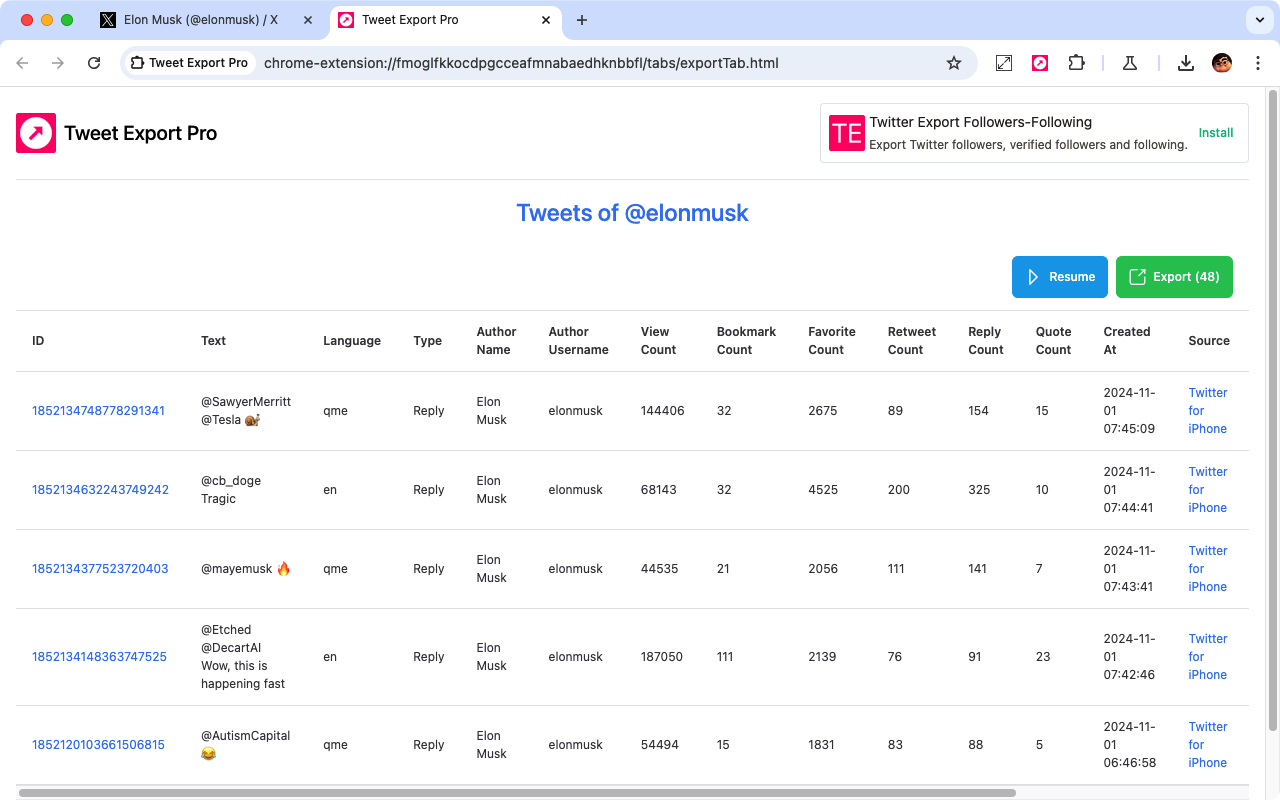This screenshot has height=800, width=1280.
Task: Click the 'View Count' column header
Action: 658,341
